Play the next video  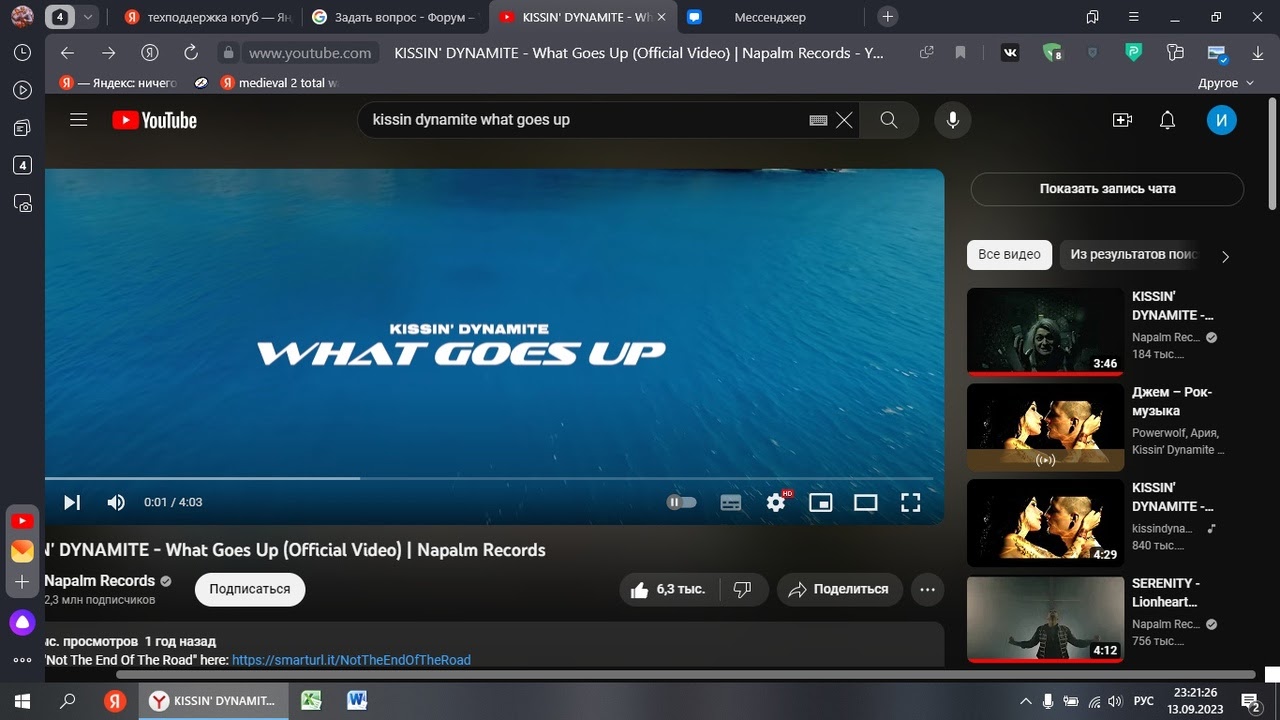tap(72, 502)
